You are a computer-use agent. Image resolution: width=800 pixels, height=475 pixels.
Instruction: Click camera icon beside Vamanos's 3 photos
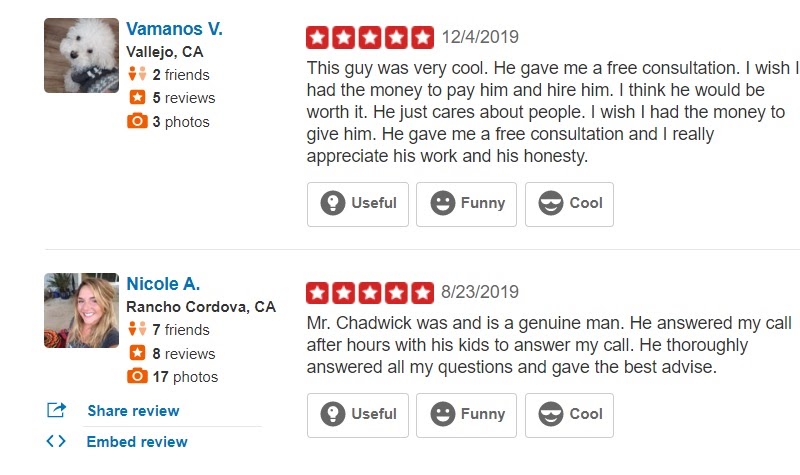coord(137,122)
